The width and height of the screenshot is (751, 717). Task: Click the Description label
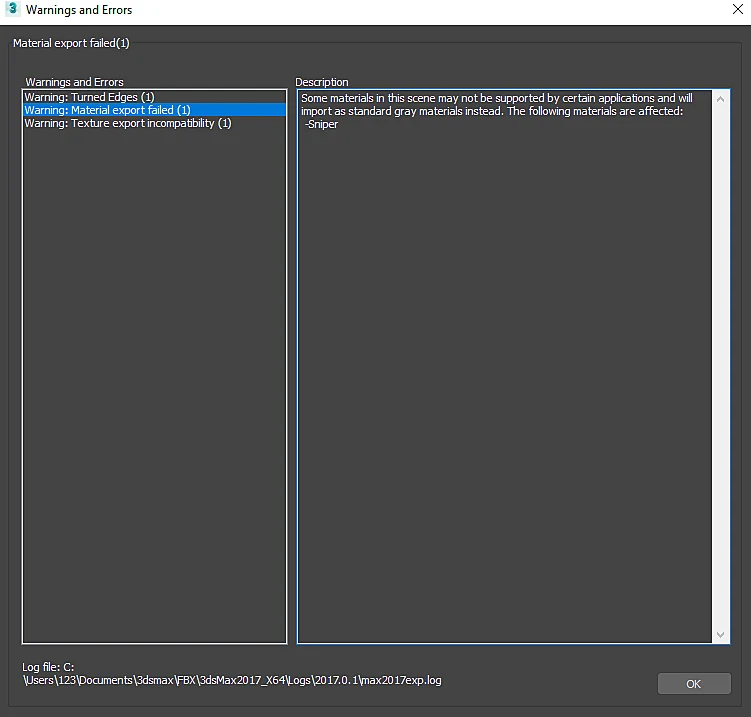[322, 82]
